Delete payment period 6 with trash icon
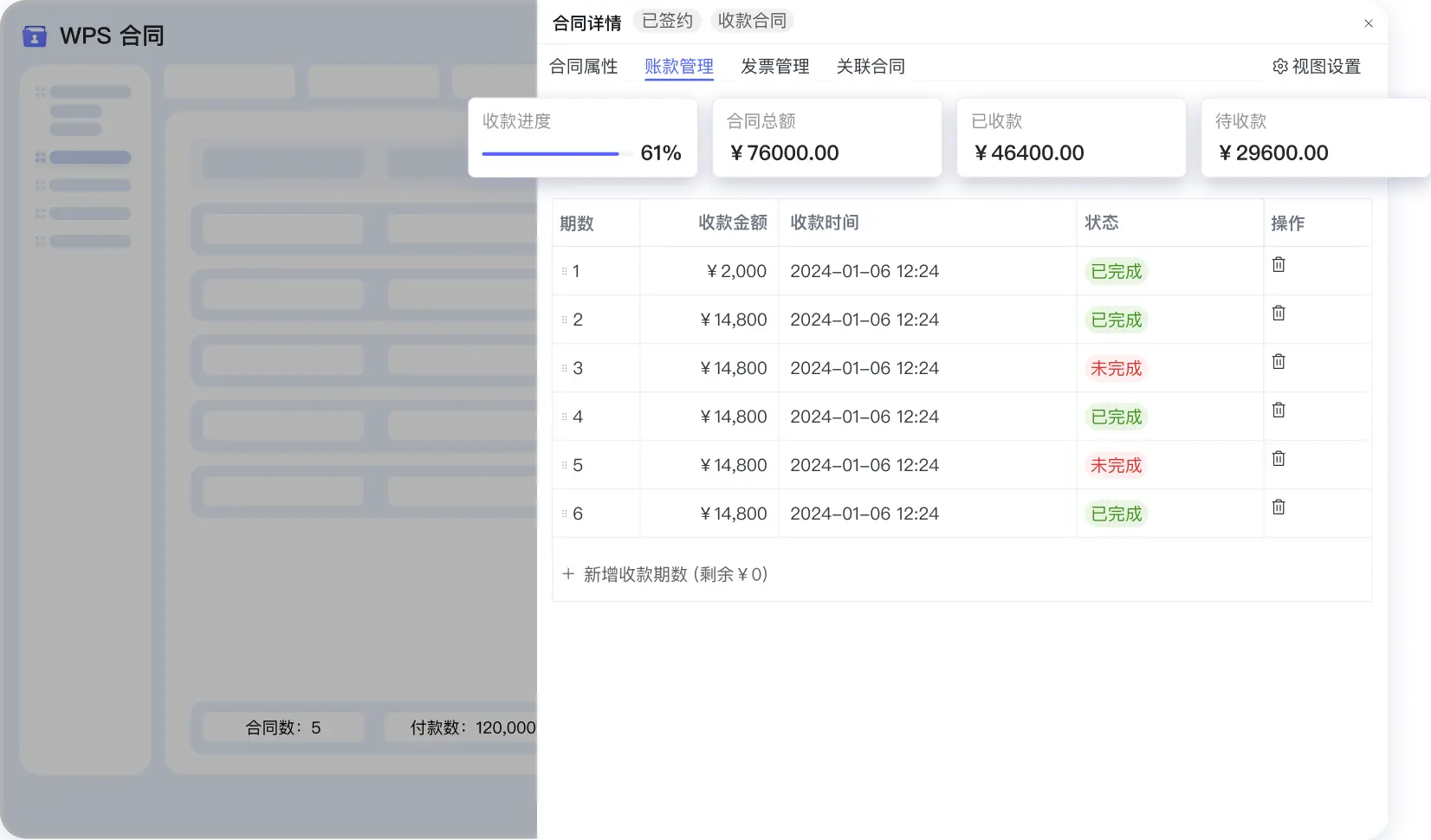The height and width of the screenshot is (840, 1431). [x=1279, y=507]
